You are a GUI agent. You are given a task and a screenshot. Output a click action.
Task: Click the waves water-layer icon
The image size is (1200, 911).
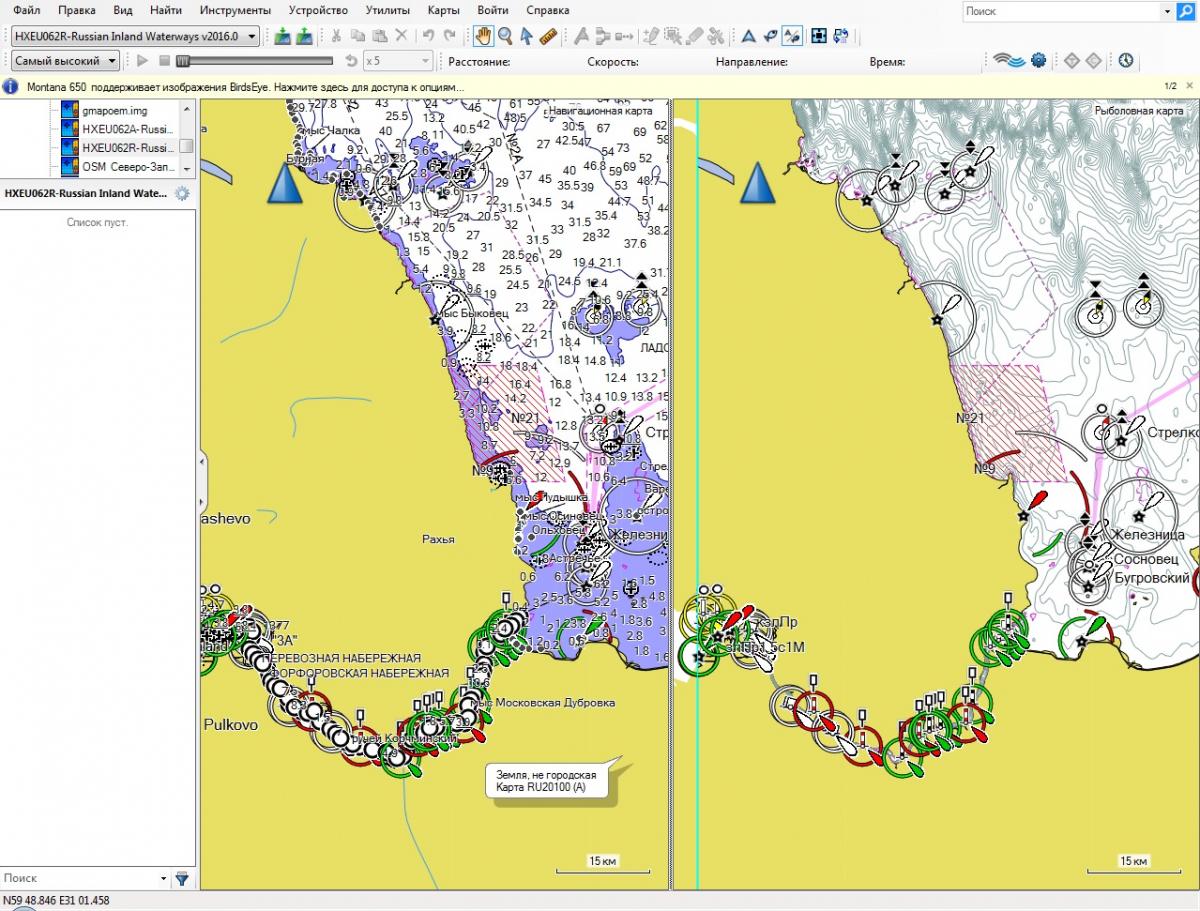tap(1008, 61)
